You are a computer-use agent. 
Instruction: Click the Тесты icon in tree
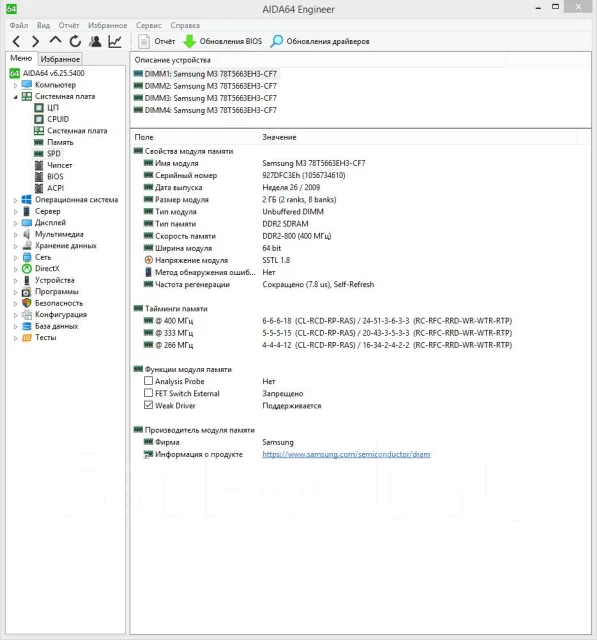coord(27,338)
